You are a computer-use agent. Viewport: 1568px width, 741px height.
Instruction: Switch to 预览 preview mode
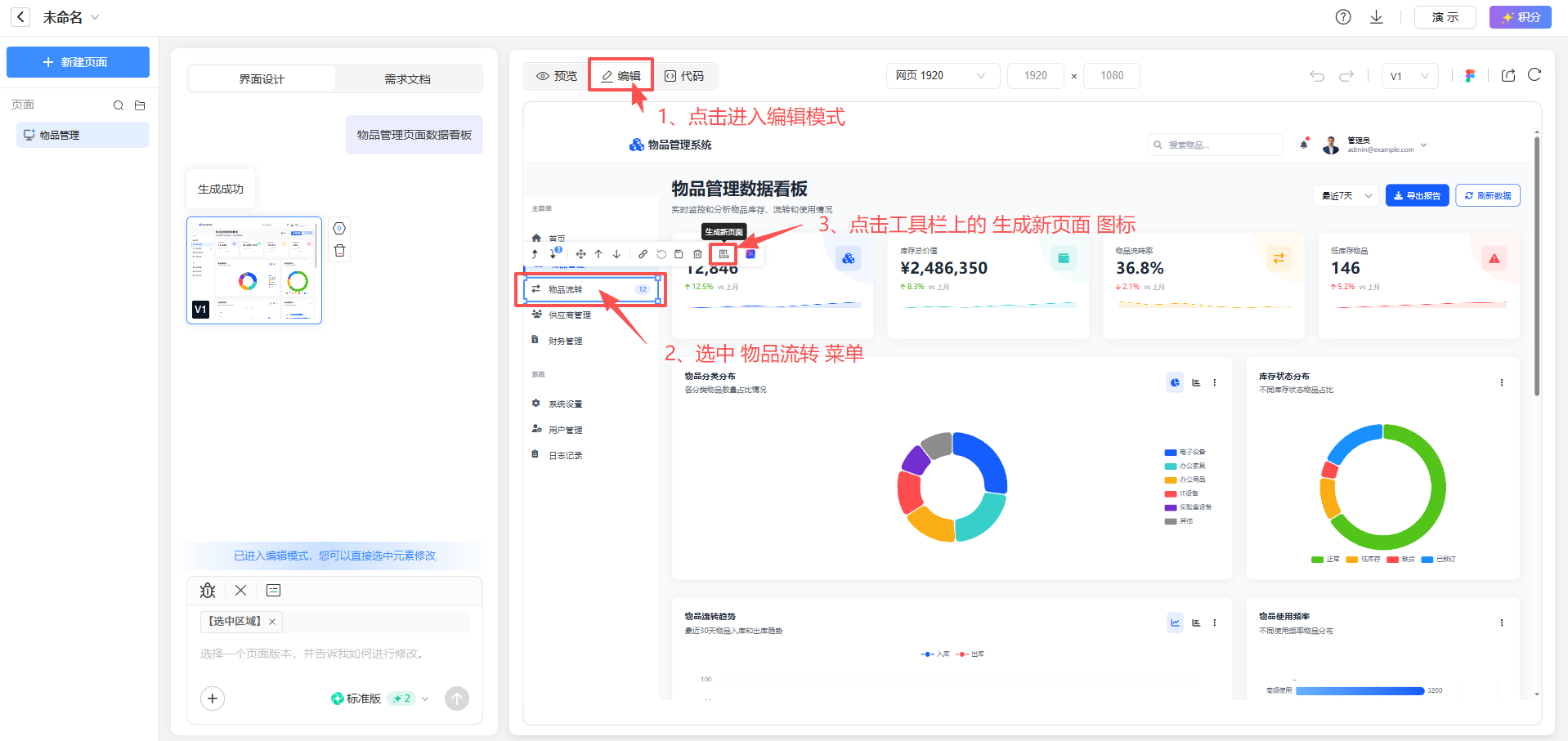pyautogui.click(x=557, y=76)
